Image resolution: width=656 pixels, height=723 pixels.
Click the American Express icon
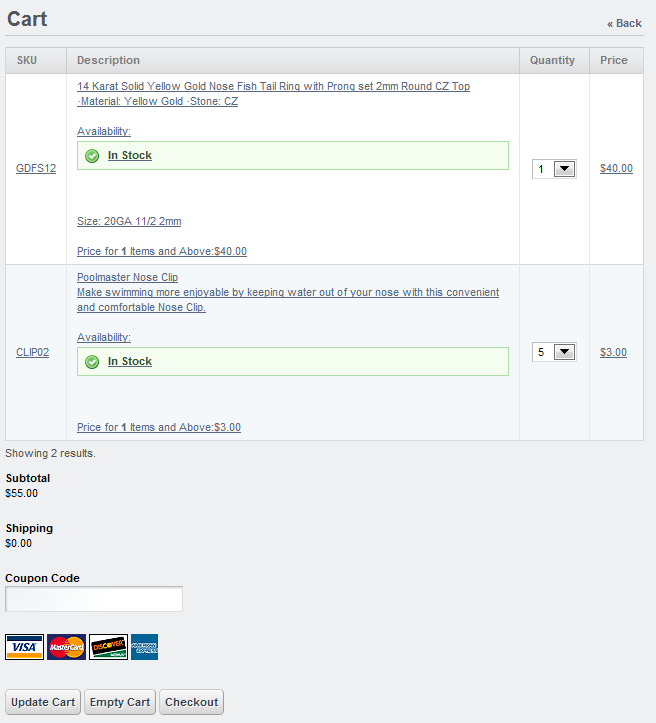(144, 647)
